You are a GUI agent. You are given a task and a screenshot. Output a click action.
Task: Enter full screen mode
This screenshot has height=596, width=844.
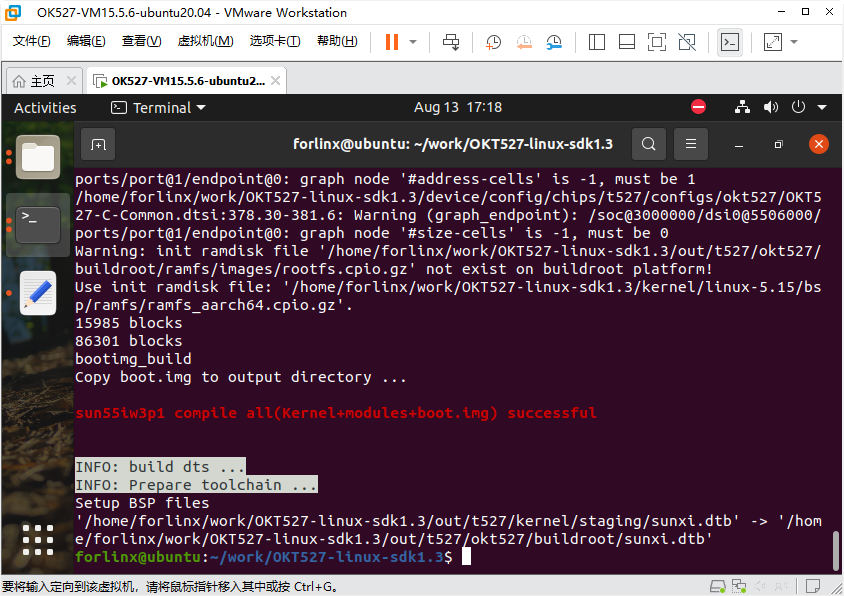point(657,42)
